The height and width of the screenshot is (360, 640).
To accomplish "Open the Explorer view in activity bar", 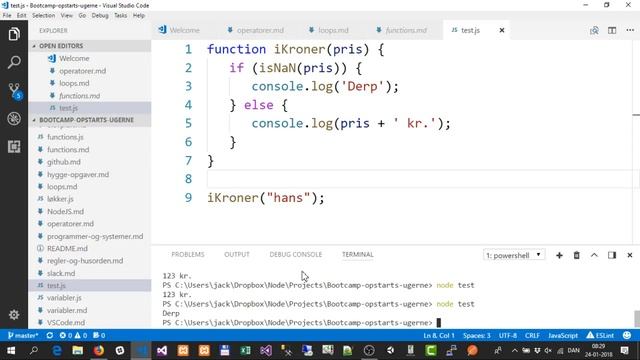I will tap(14, 34).
